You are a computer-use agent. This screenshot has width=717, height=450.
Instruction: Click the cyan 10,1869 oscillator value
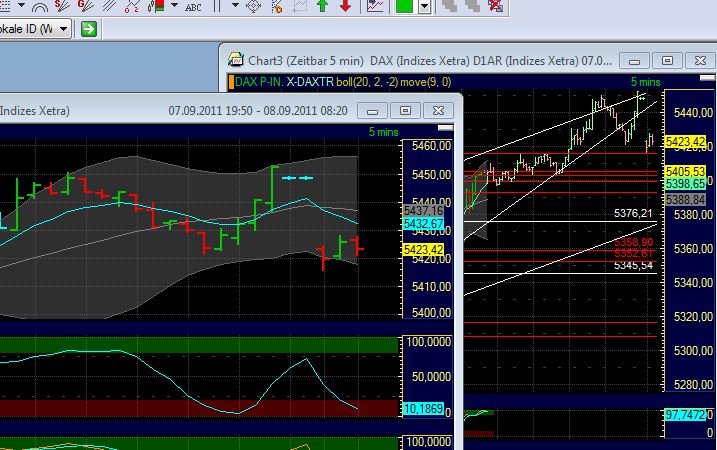[423, 408]
